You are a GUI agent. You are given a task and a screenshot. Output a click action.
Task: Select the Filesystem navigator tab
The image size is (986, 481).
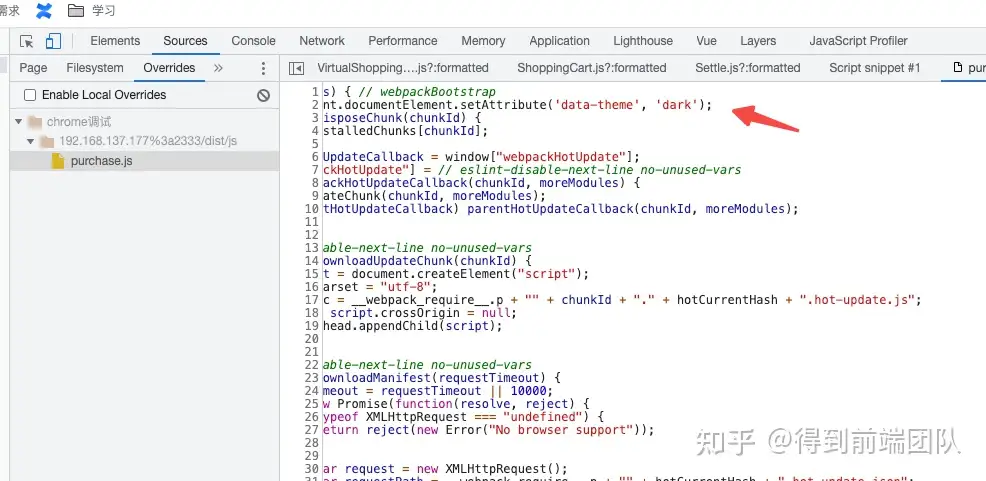(95, 68)
